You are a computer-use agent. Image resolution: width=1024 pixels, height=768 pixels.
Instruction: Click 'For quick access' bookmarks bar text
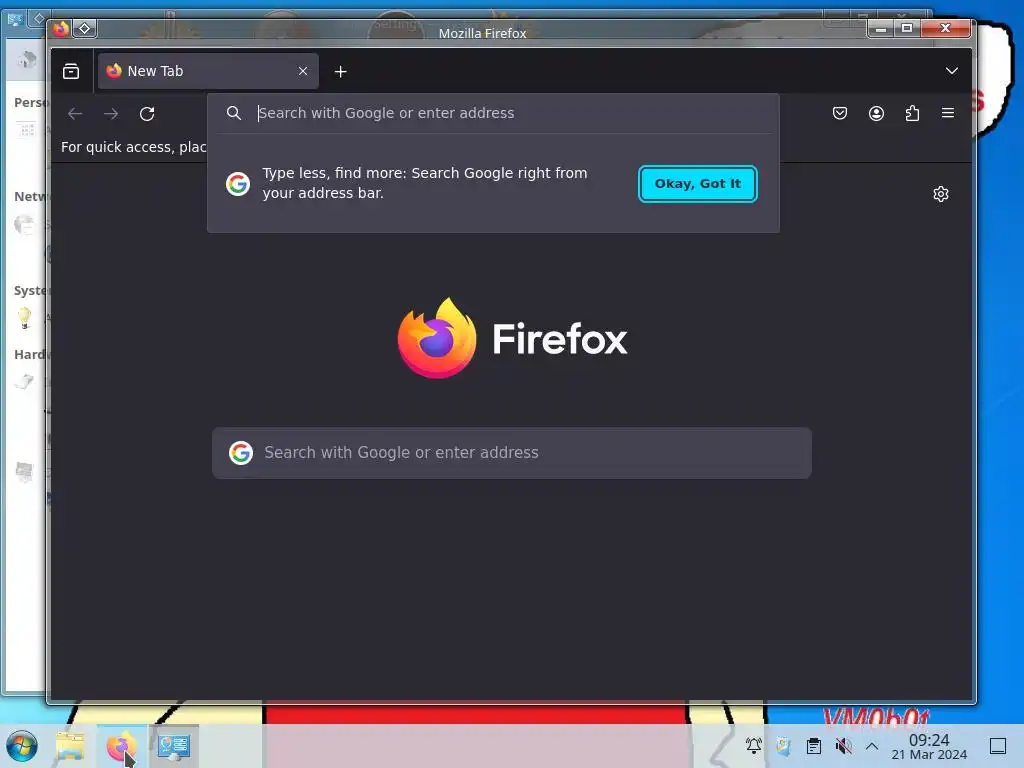click(x=133, y=147)
